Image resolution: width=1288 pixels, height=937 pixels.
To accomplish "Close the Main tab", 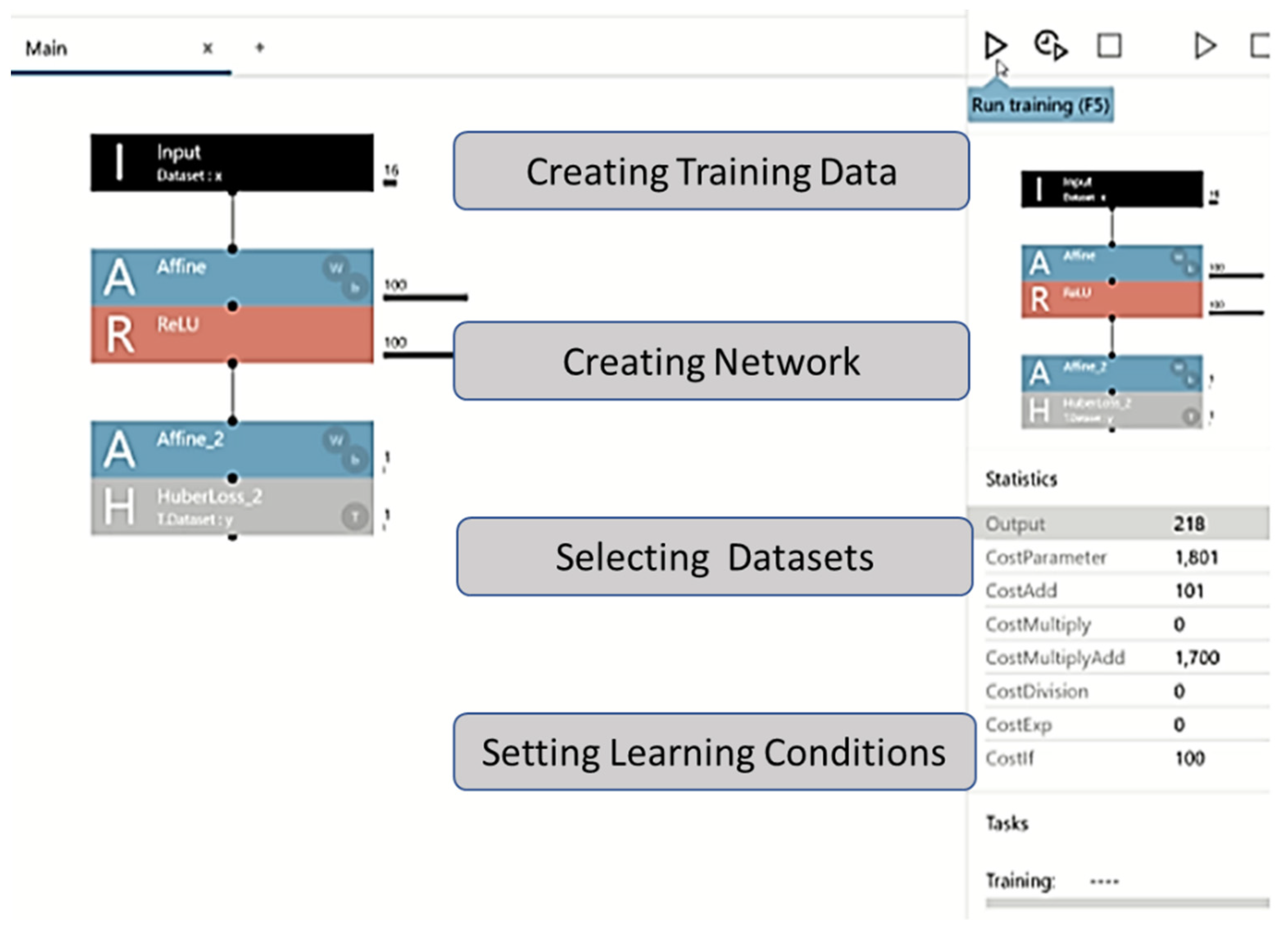I will point(208,48).
